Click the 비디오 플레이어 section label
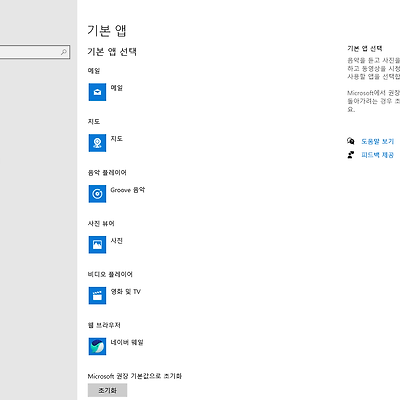Viewport: 400px width, 400px height. click(x=110, y=274)
